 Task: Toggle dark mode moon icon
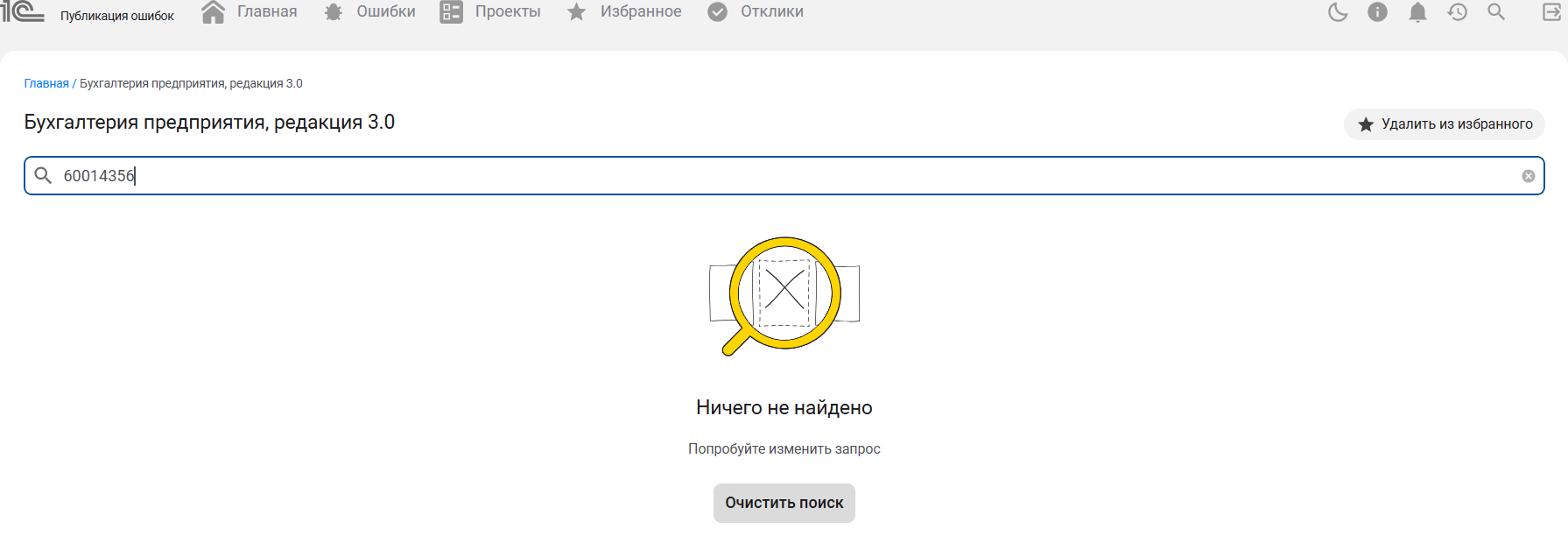tap(1338, 12)
